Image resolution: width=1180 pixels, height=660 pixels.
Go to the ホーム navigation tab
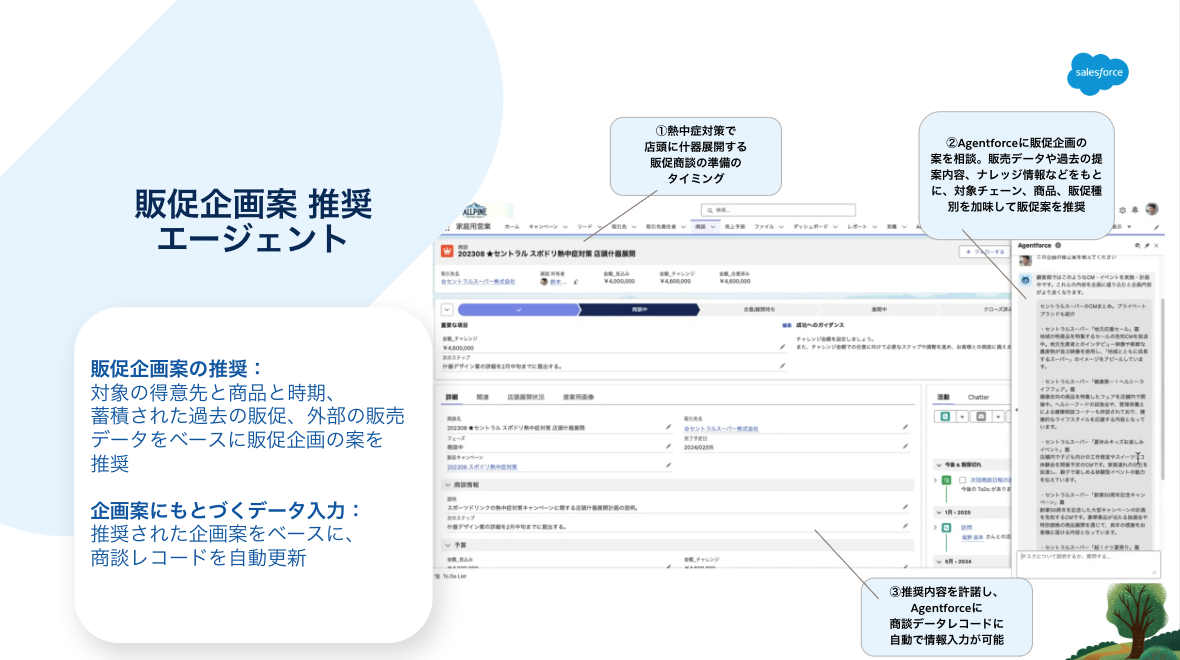pos(512,227)
